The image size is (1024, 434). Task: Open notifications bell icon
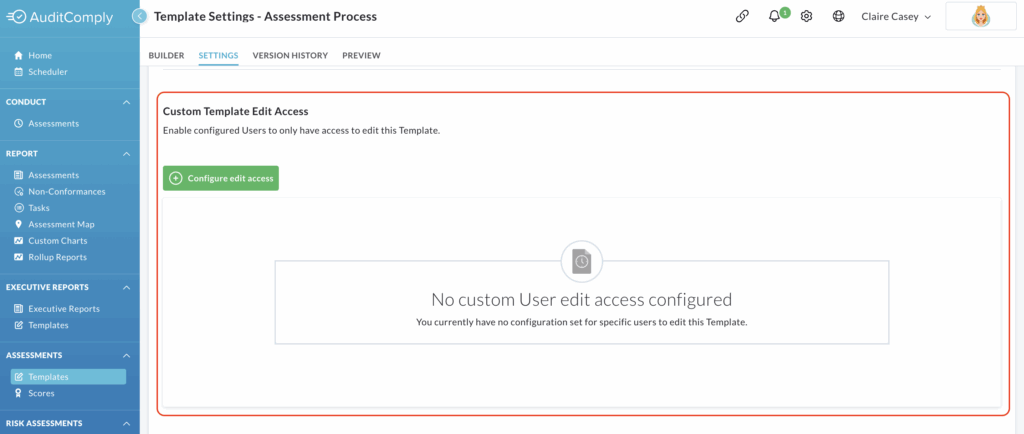point(775,17)
